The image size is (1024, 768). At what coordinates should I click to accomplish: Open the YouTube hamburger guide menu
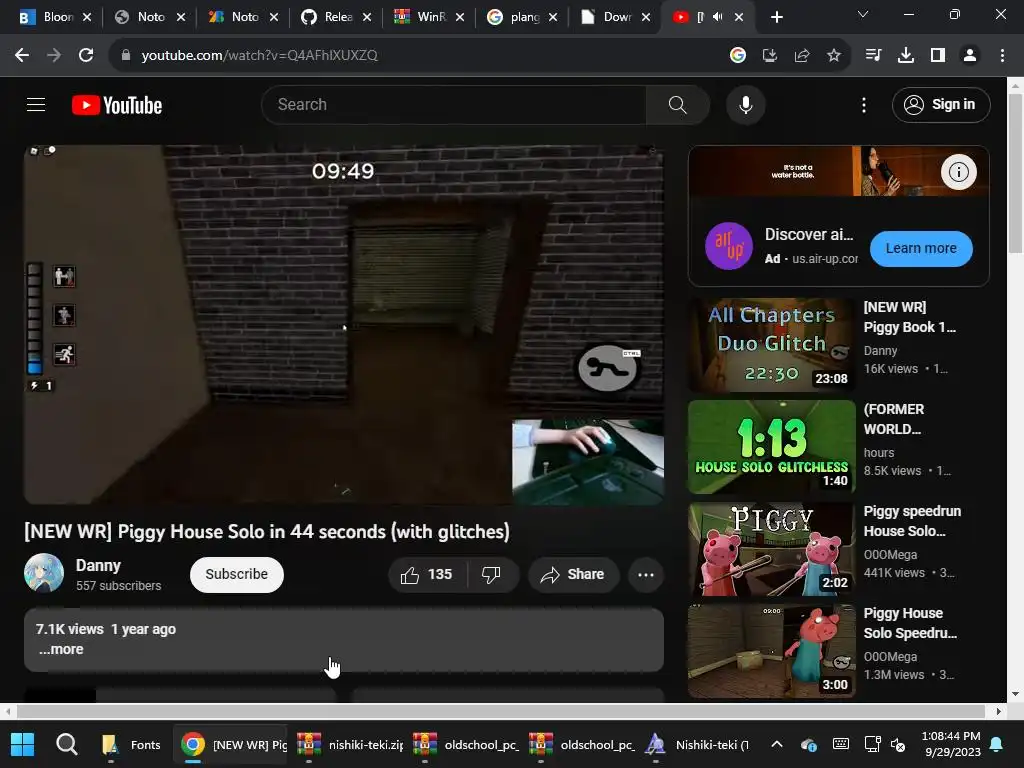point(36,104)
